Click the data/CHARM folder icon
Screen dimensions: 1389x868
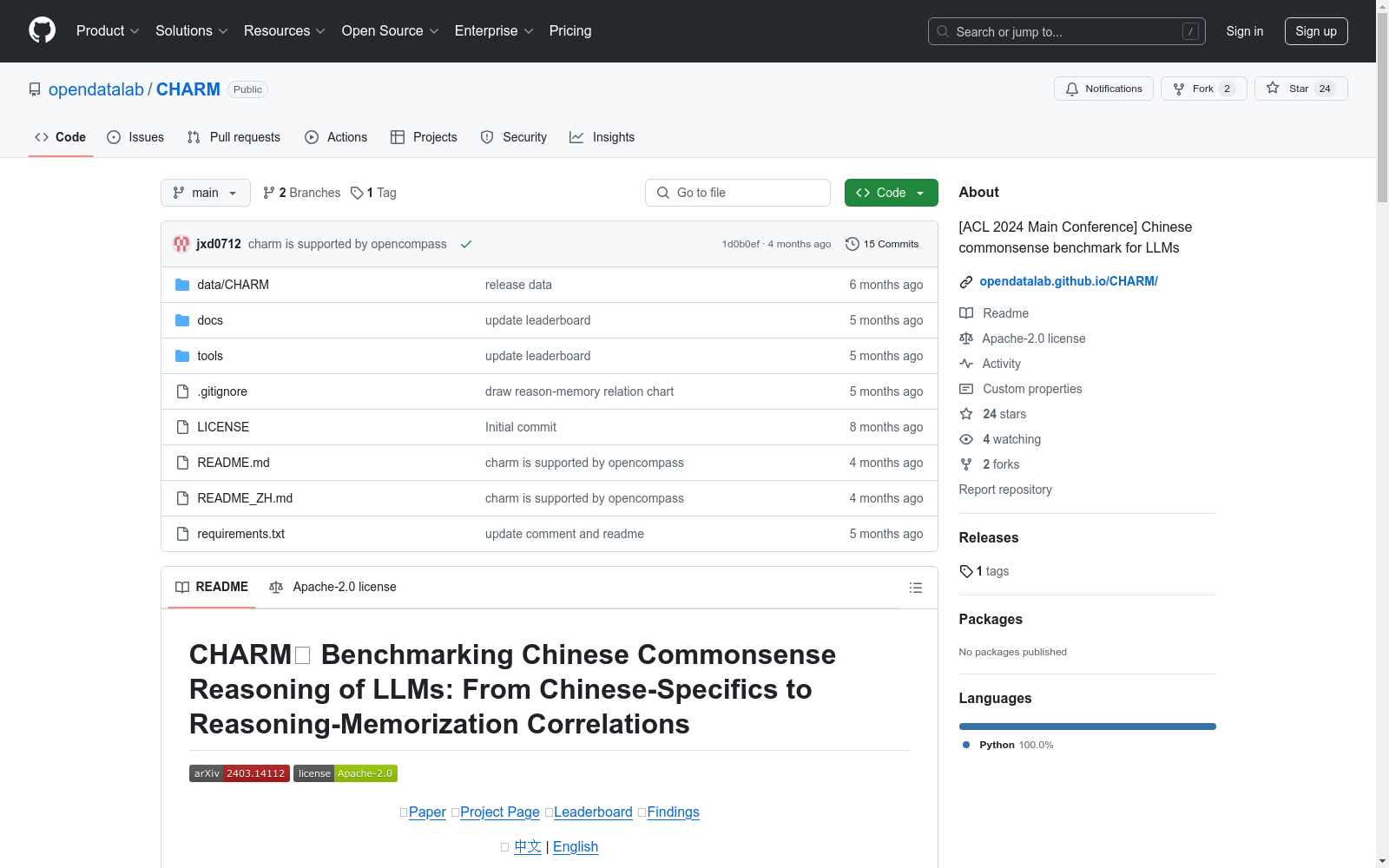pyautogui.click(x=182, y=285)
